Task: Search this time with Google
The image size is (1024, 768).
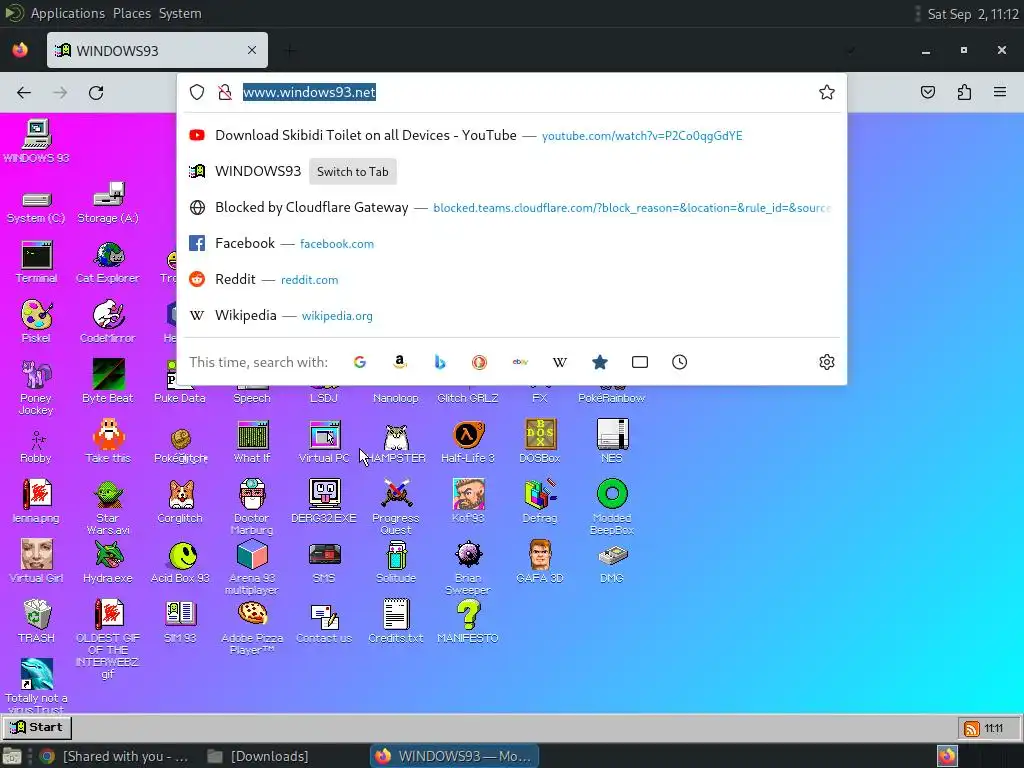Action: point(360,362)
